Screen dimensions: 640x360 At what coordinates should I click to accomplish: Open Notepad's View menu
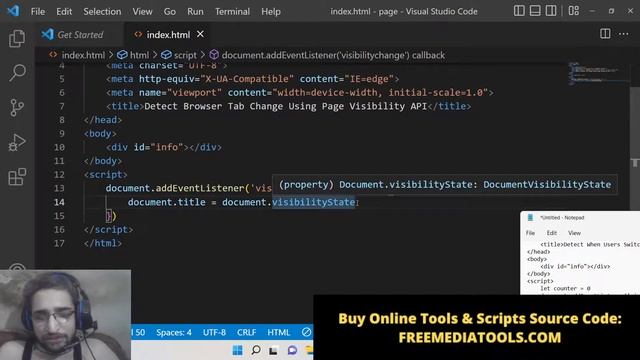pyautogui.click(x=574, y=233)
